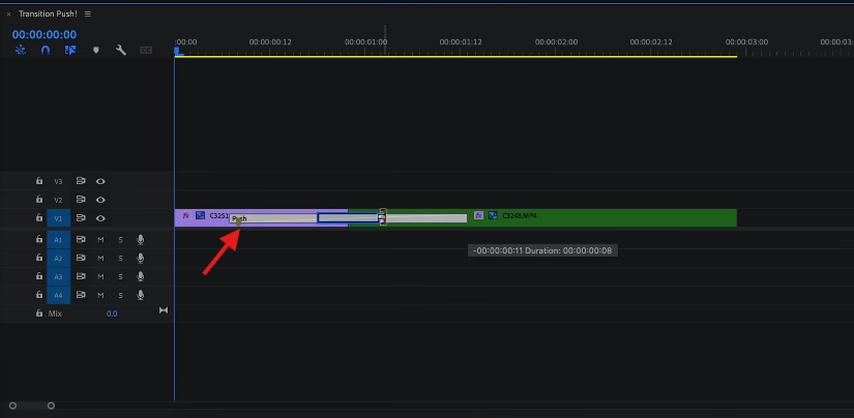Click fx badge on the C3251 clip
The image size is (854, 418).
click(x=186, y=216)
